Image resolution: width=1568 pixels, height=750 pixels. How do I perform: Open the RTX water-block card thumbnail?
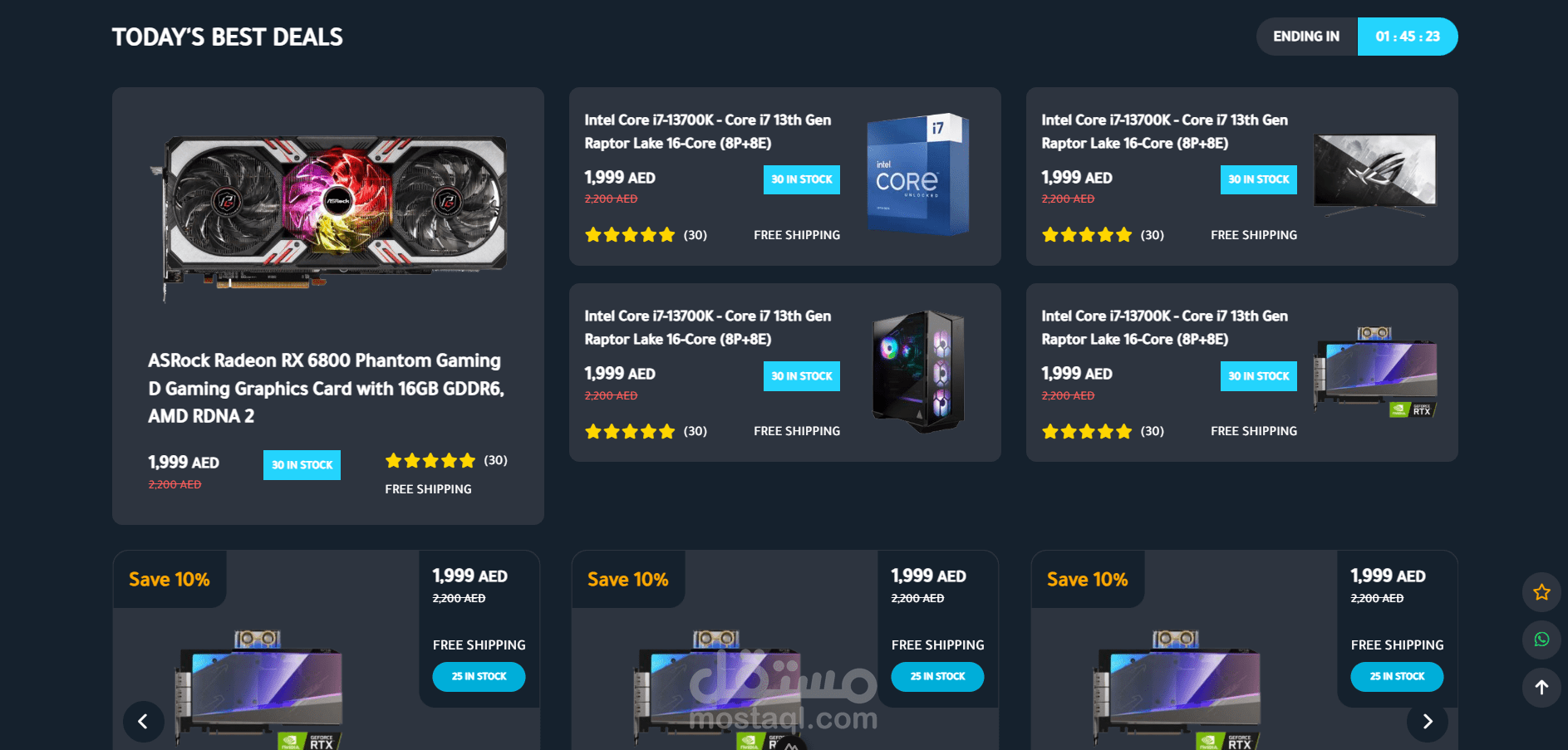click(x=1375, y=372)
